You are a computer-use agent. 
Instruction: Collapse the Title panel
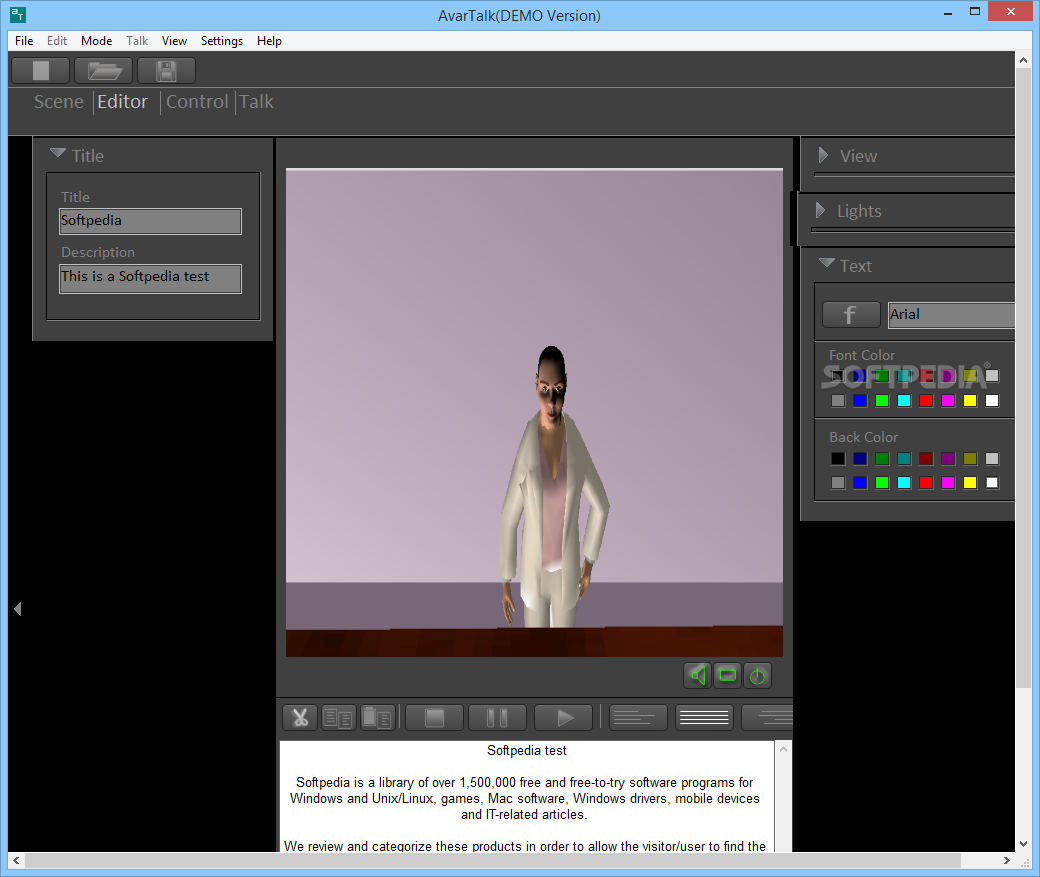[58, 153]
